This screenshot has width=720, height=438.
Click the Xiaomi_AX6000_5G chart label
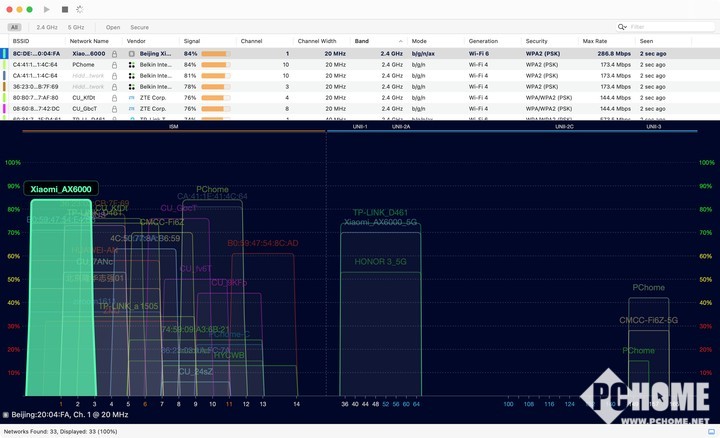coord(381,222)
